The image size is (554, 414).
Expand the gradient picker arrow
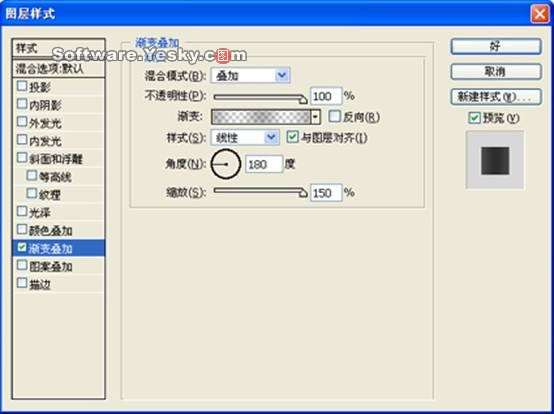316,117
